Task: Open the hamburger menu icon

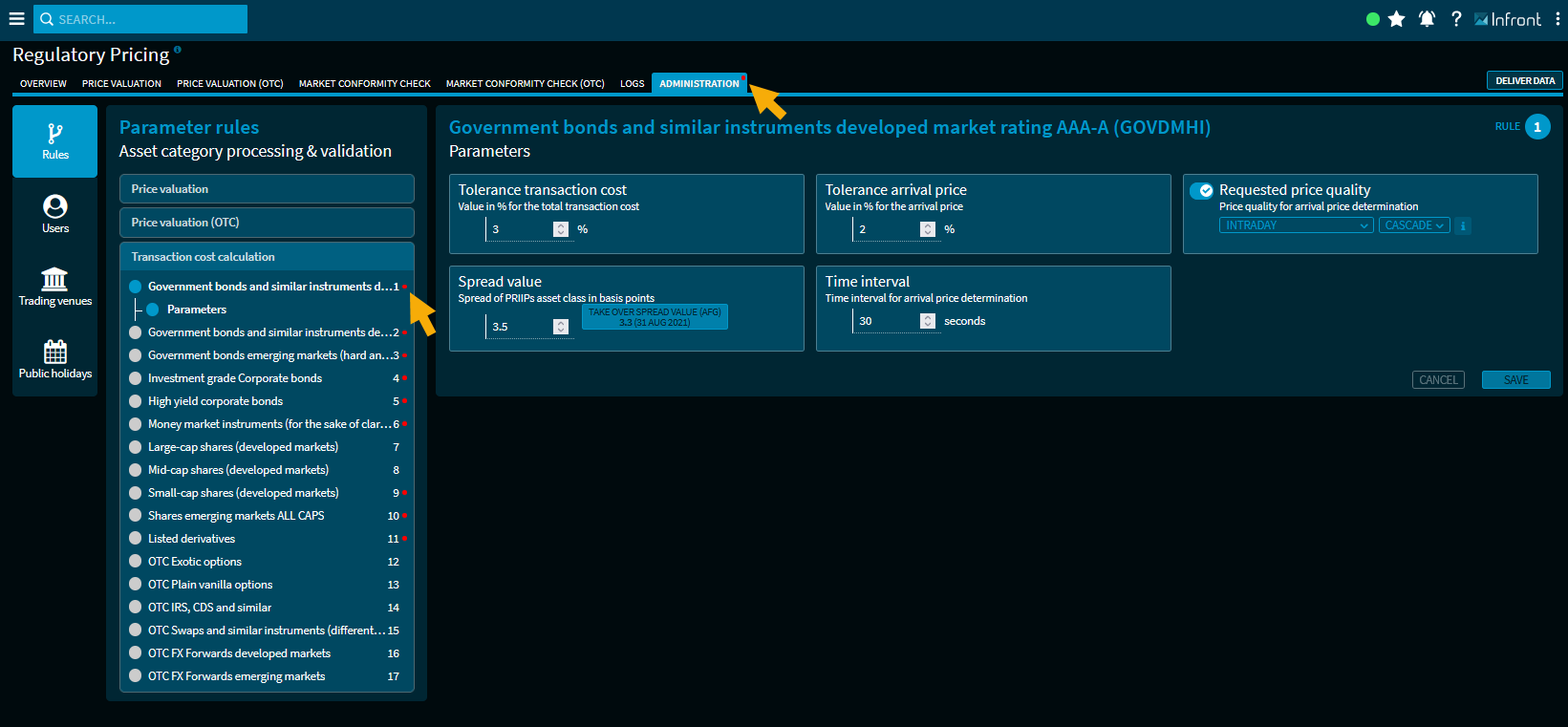Action: (16, 19)
